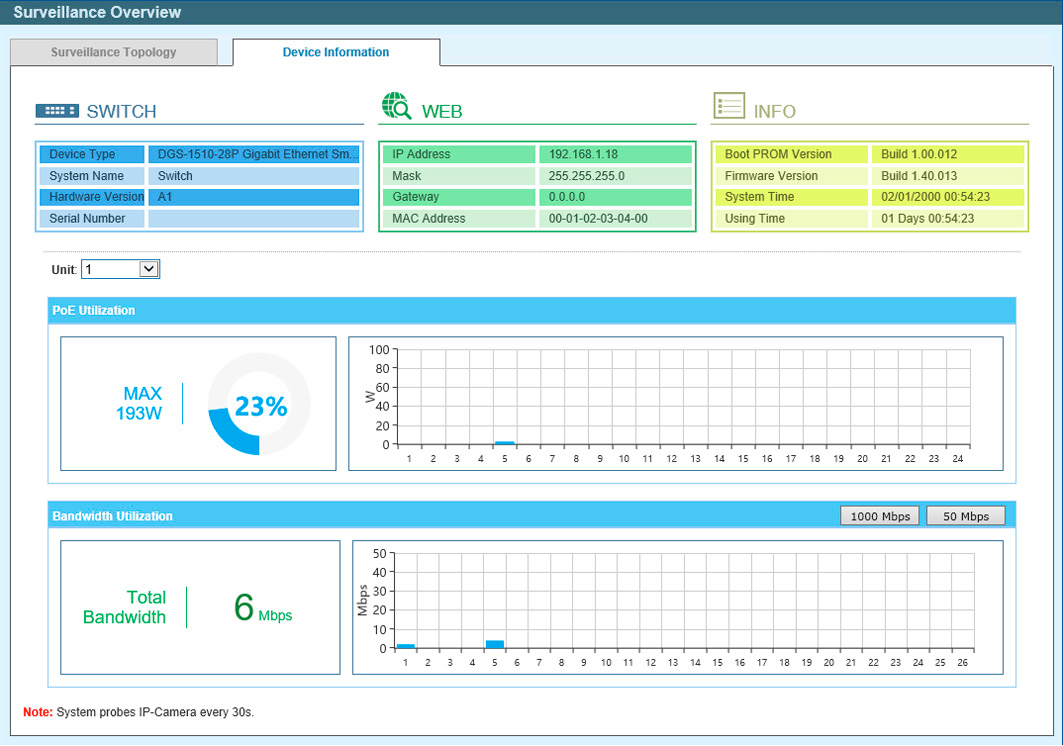
Task: Click the INFO list icon
Action: [x=729, y=106]
